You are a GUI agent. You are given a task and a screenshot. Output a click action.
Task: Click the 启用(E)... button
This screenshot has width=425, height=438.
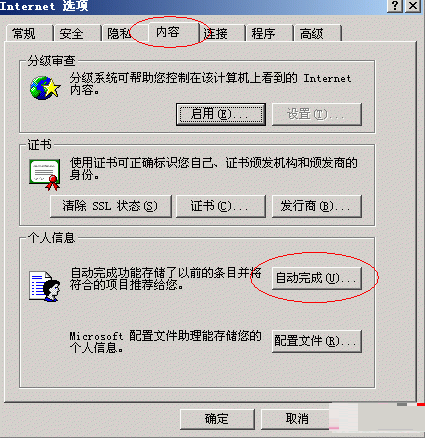221,114
